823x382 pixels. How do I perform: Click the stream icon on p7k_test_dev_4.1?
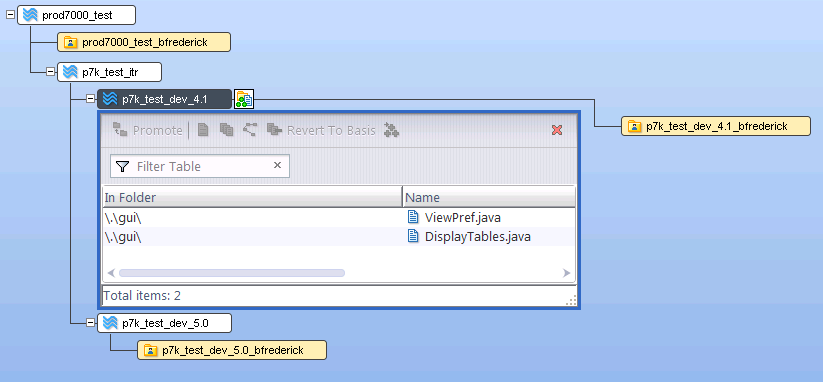(110, 99)
